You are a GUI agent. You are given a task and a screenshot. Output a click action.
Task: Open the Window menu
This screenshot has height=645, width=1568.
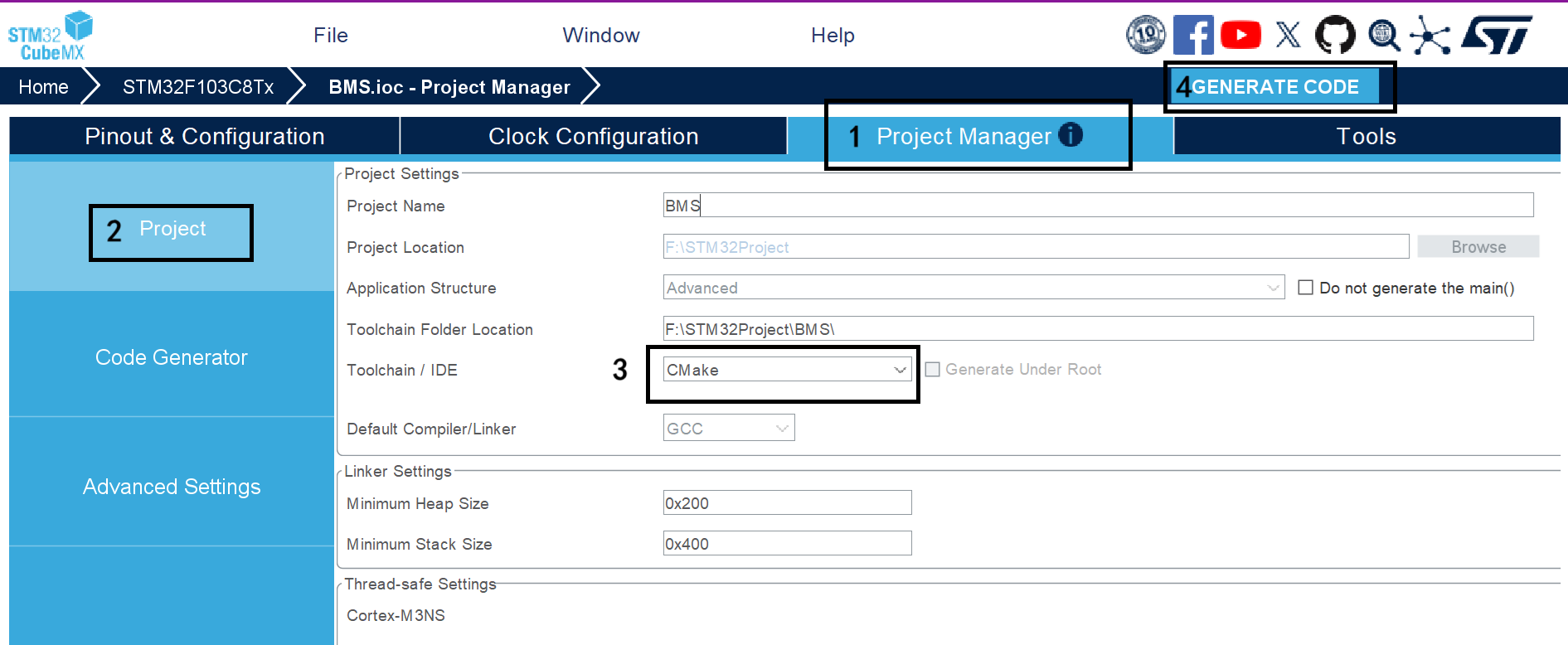pyautogui.click(x=601, y=36)
